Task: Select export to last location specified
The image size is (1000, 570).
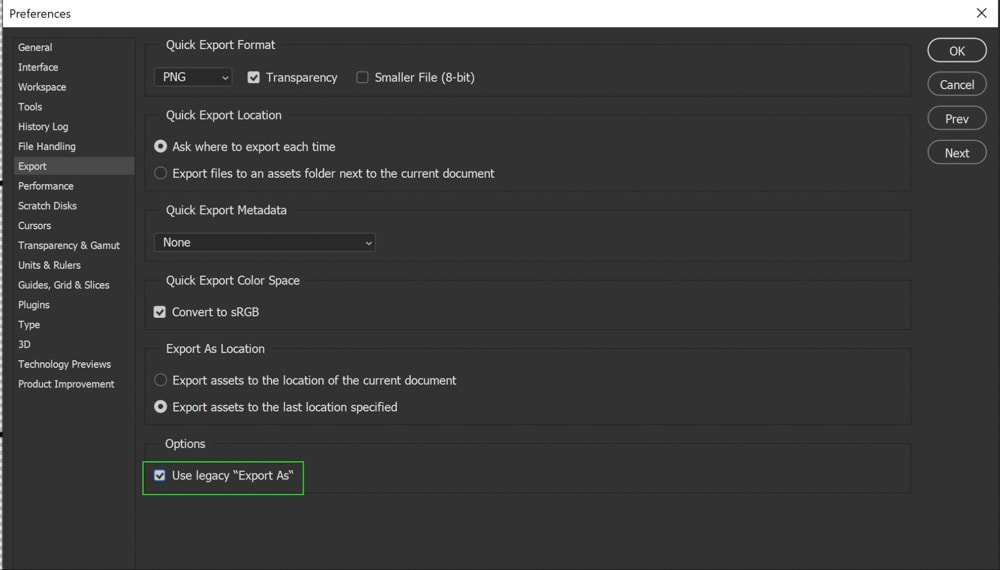Action: [161, 407]
